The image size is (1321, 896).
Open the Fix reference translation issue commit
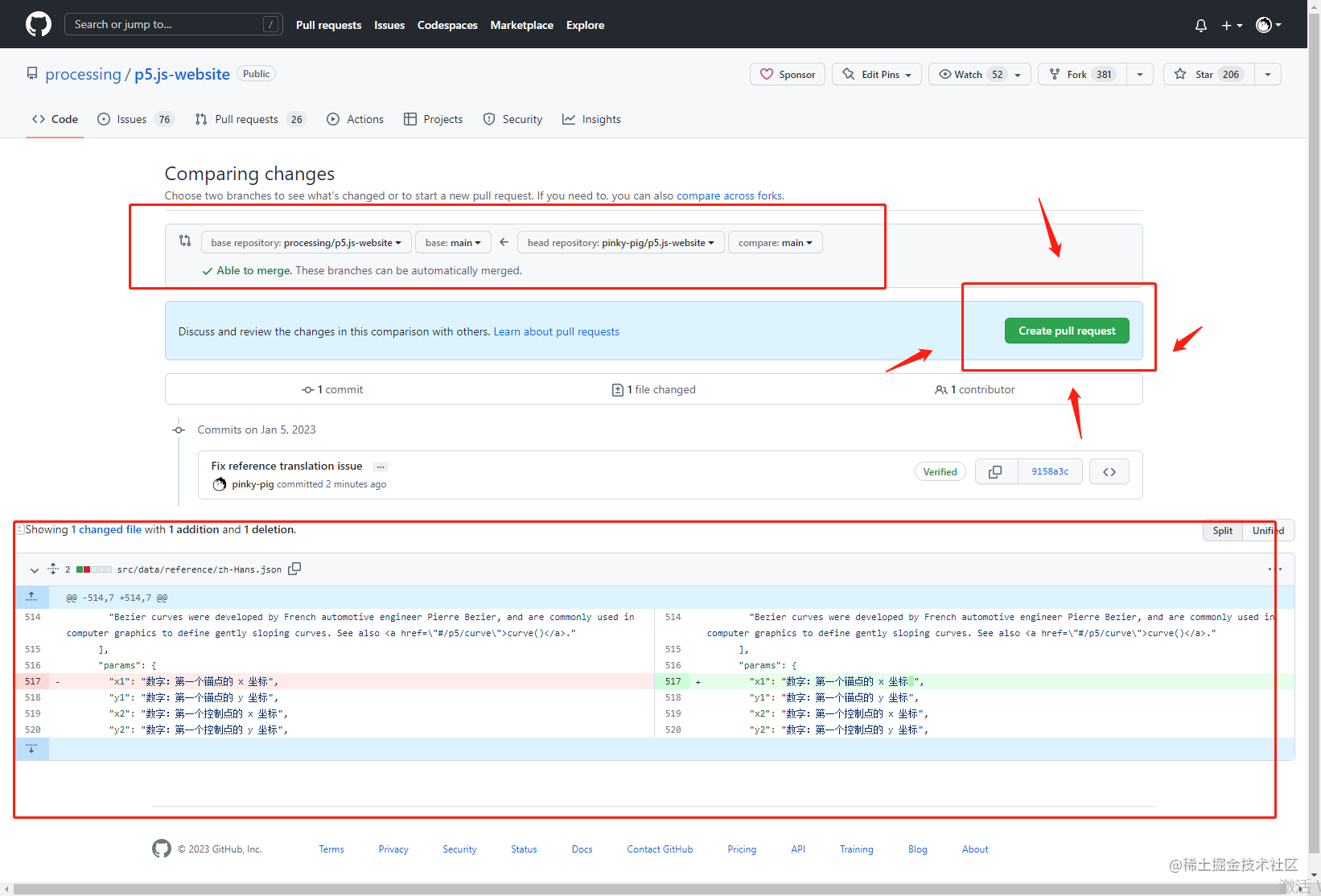coord(286,466)
